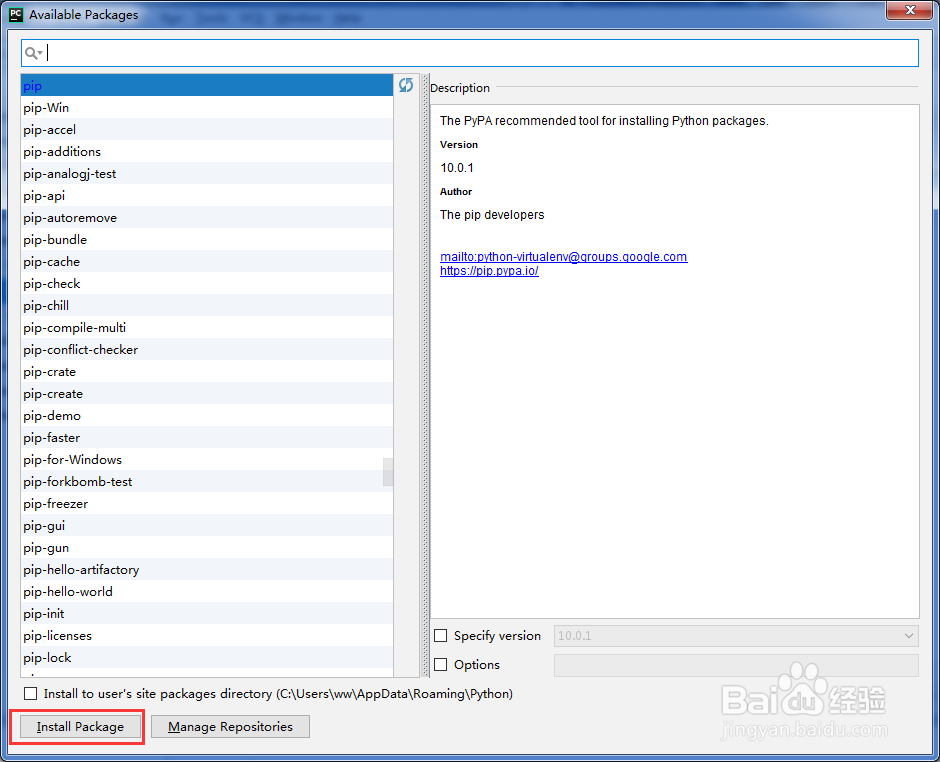Screen dimensions: 940x762
Task: Select the pip-init package
Action: pos(207,613)
